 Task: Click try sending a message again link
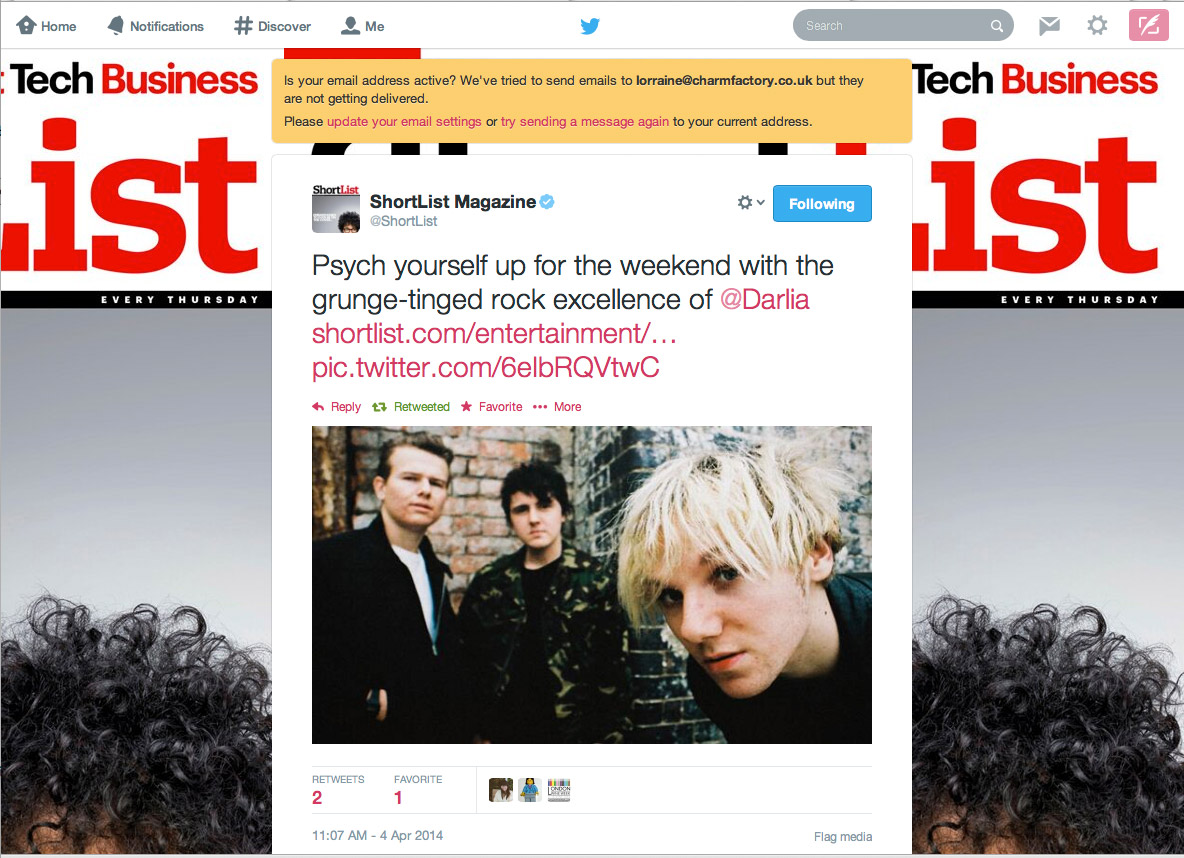click(584, 122)
